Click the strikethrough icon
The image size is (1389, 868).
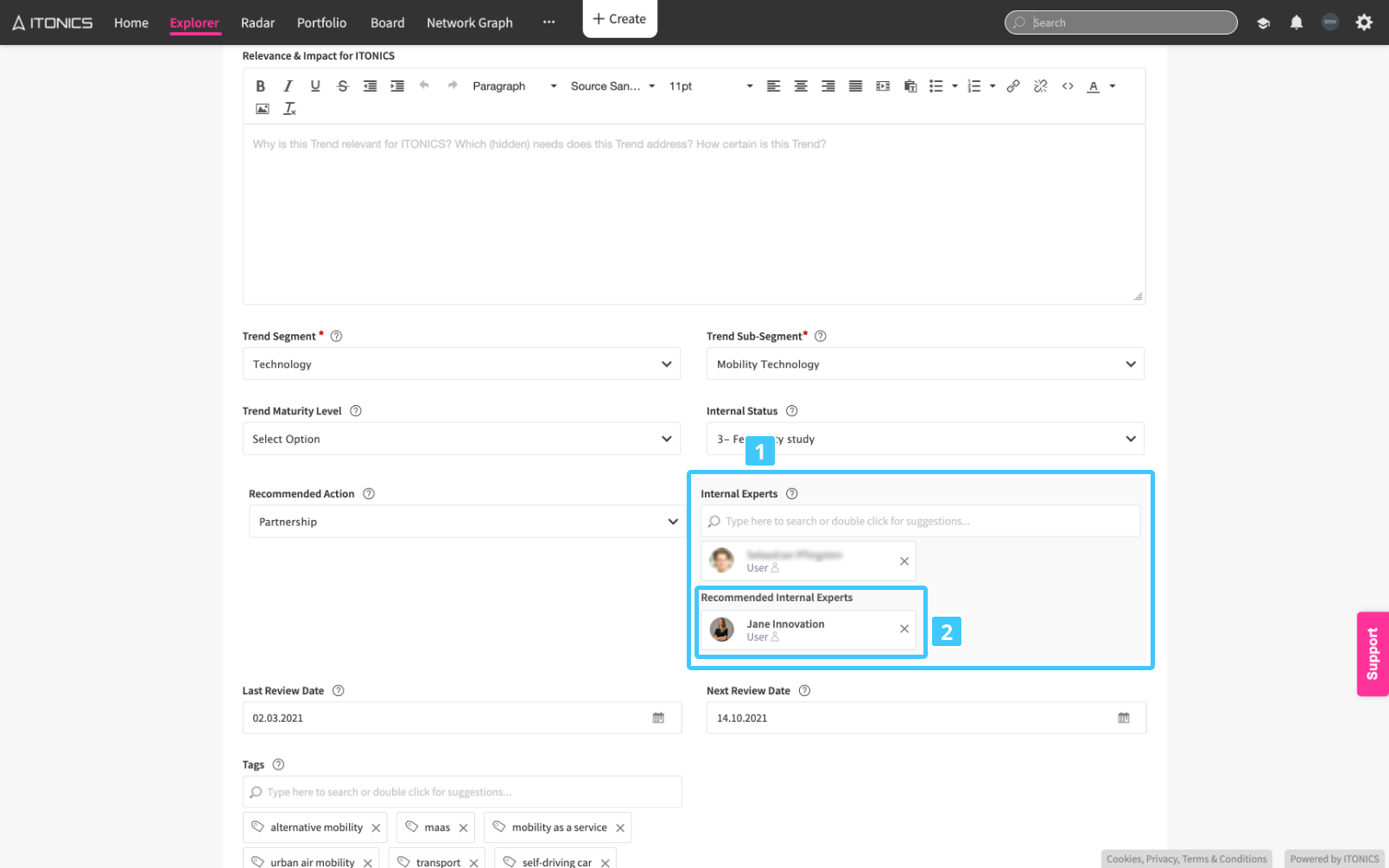coord(343,86)
